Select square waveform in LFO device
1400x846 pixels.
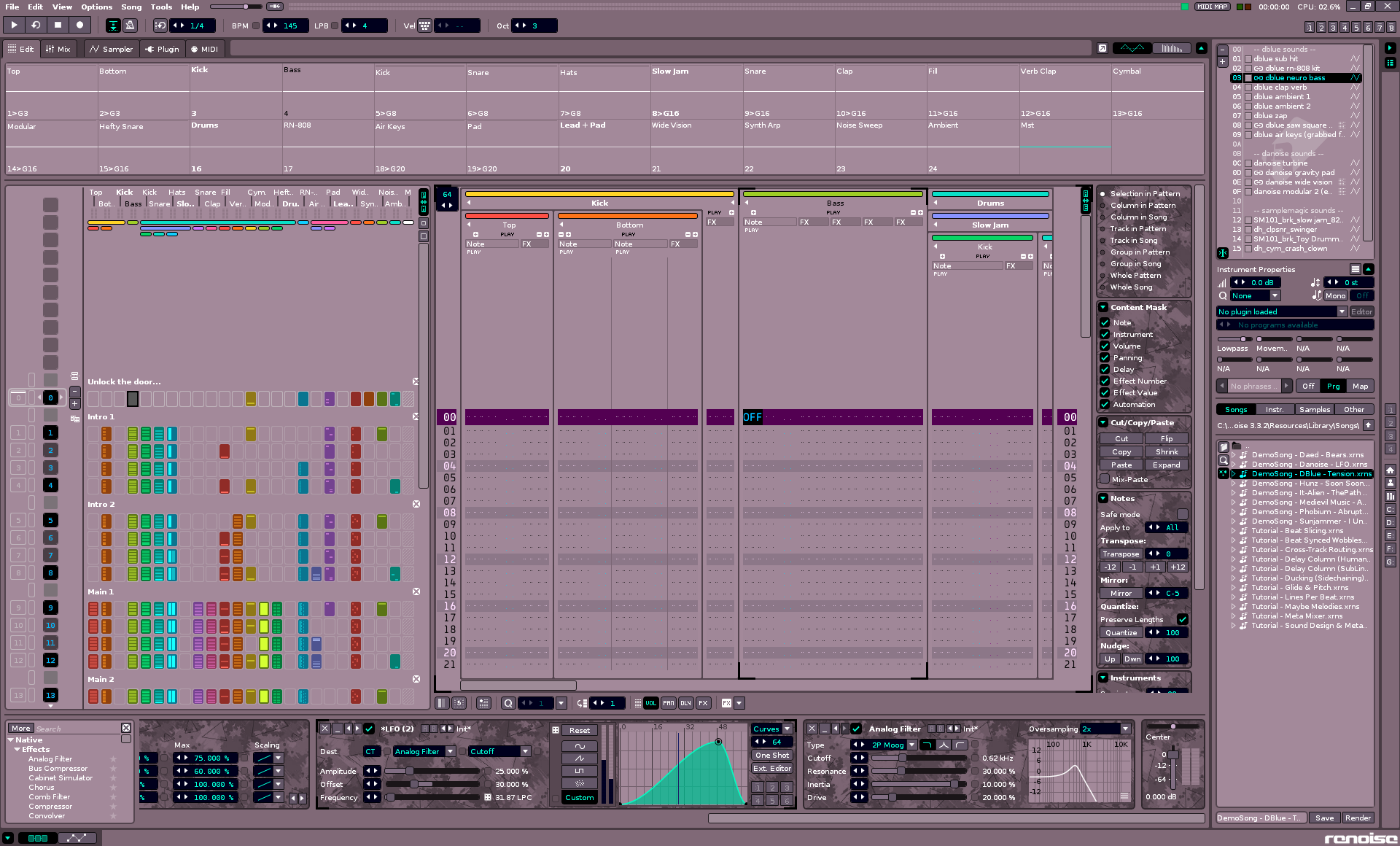(580, 771)
